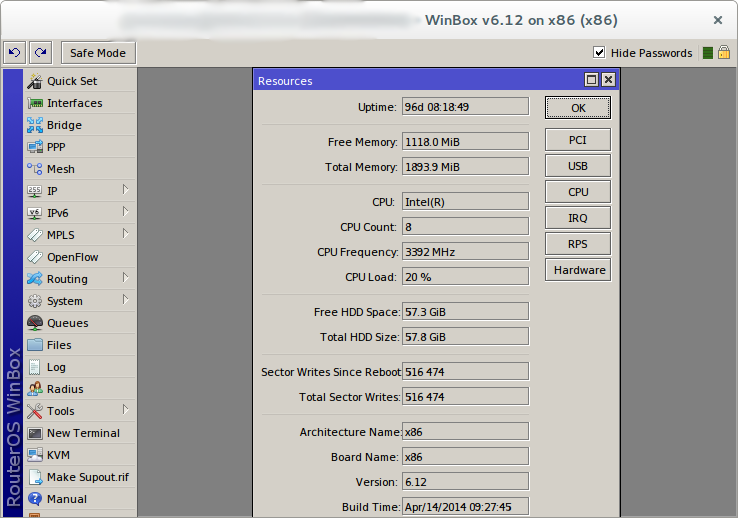Open Quick Set wizard icon
Image resolution: width=738 pixels, height=518 pixels.
(x=35, y=81)
